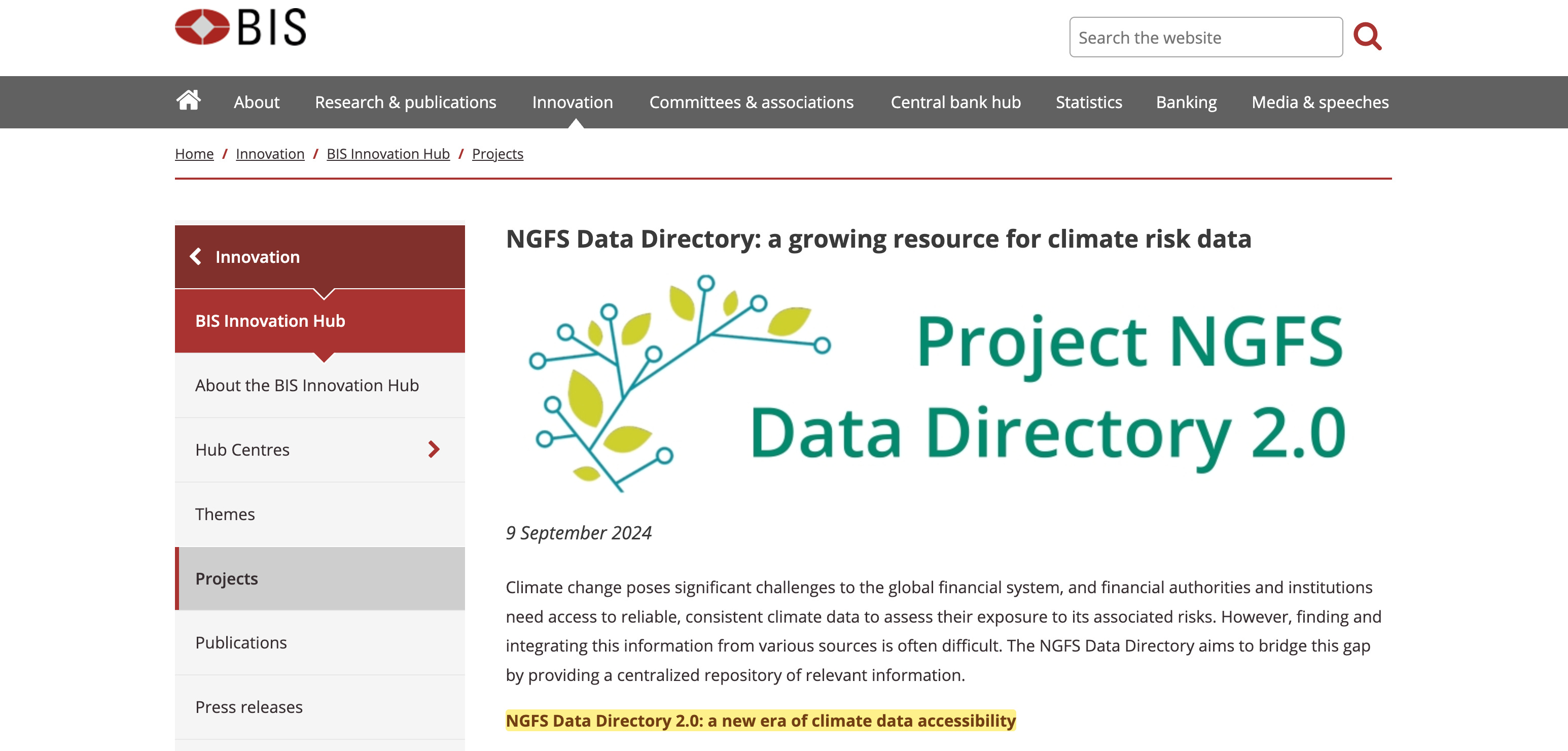This screenshot has height=751, width=1568.
Task: Click the BIS logo
Action: coord(240,27)
